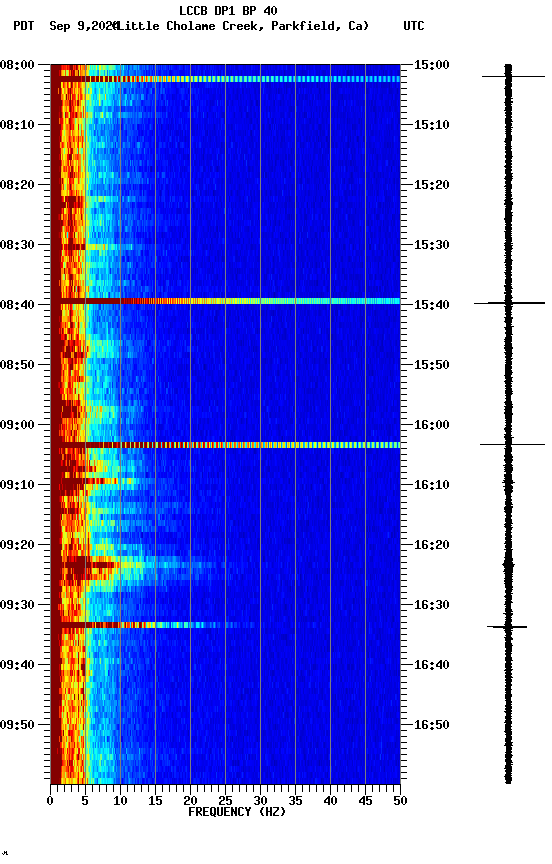Click the seismogram spike after 16:00 UTC

point(512,444)
